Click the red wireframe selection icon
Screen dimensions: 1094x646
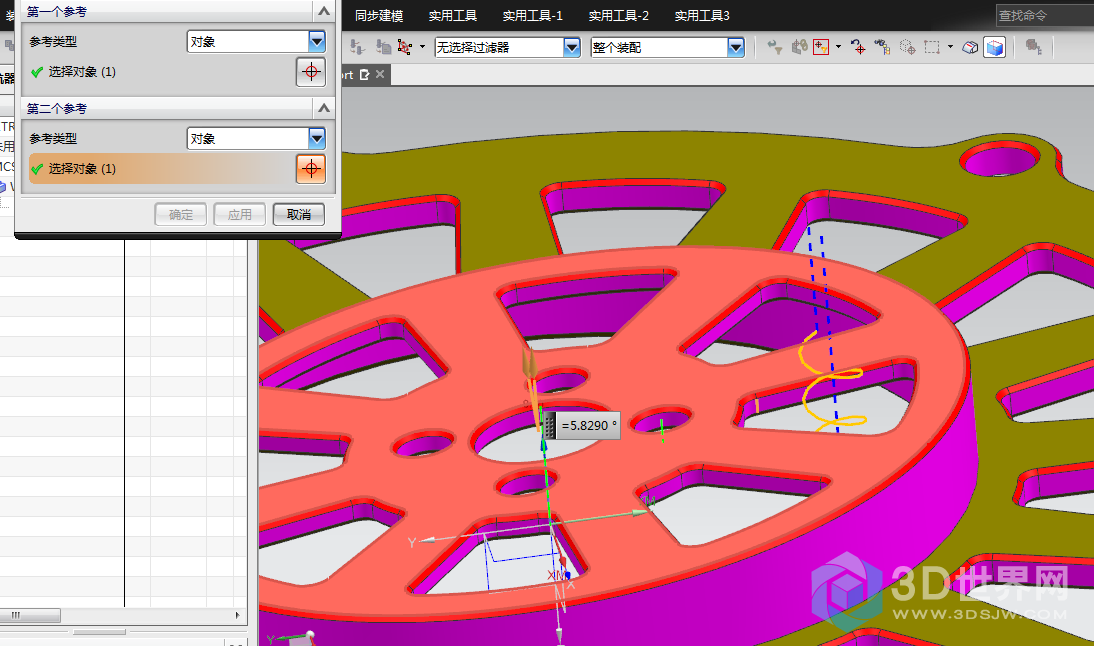point(405,47)
